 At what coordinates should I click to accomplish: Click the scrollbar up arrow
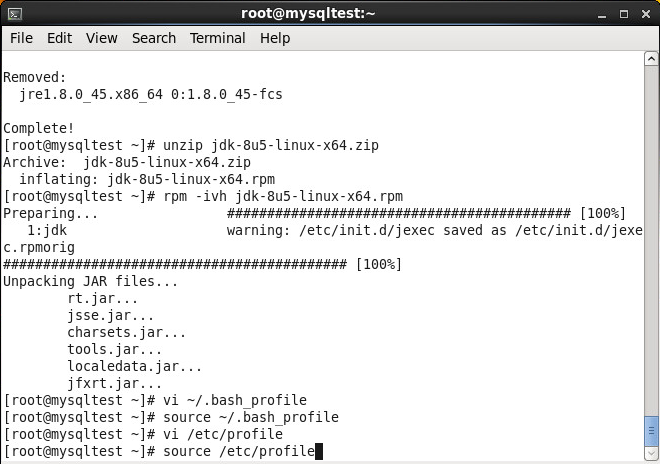(651, 59)
